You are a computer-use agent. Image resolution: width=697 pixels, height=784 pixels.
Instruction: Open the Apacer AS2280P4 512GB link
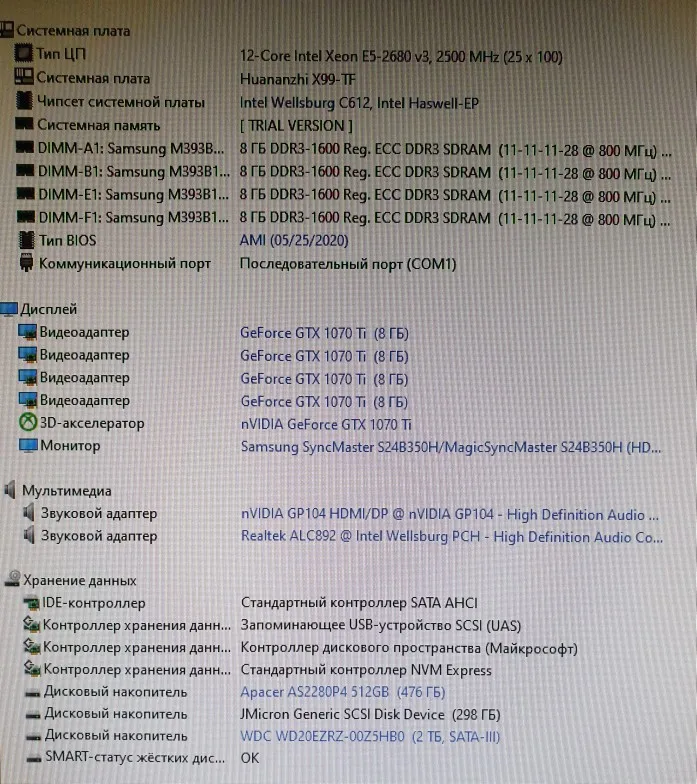[x=343, y=692]
